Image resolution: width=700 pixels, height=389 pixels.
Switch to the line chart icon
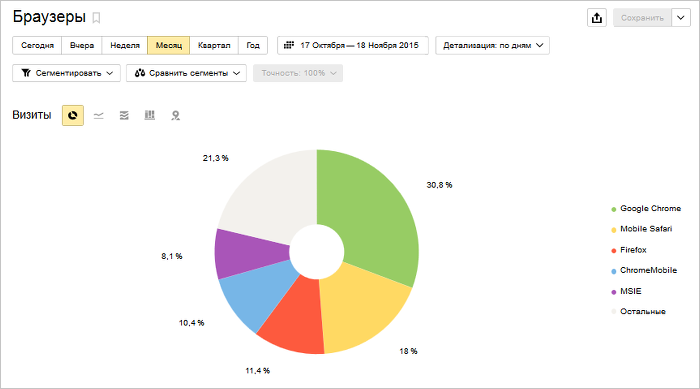click(x=99, y=116)
